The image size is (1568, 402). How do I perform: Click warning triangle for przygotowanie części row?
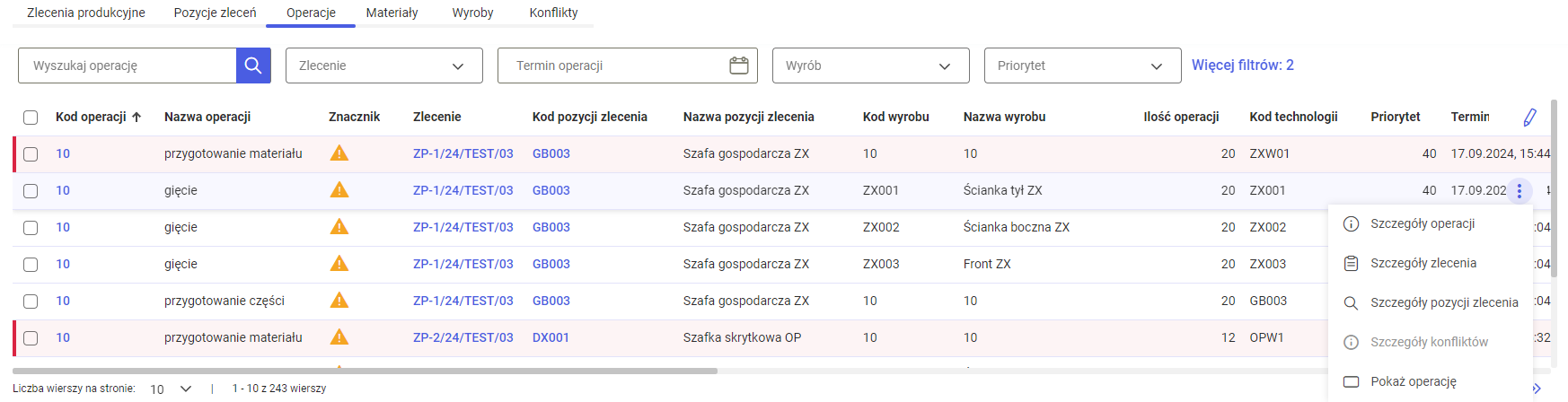point(339,301)
